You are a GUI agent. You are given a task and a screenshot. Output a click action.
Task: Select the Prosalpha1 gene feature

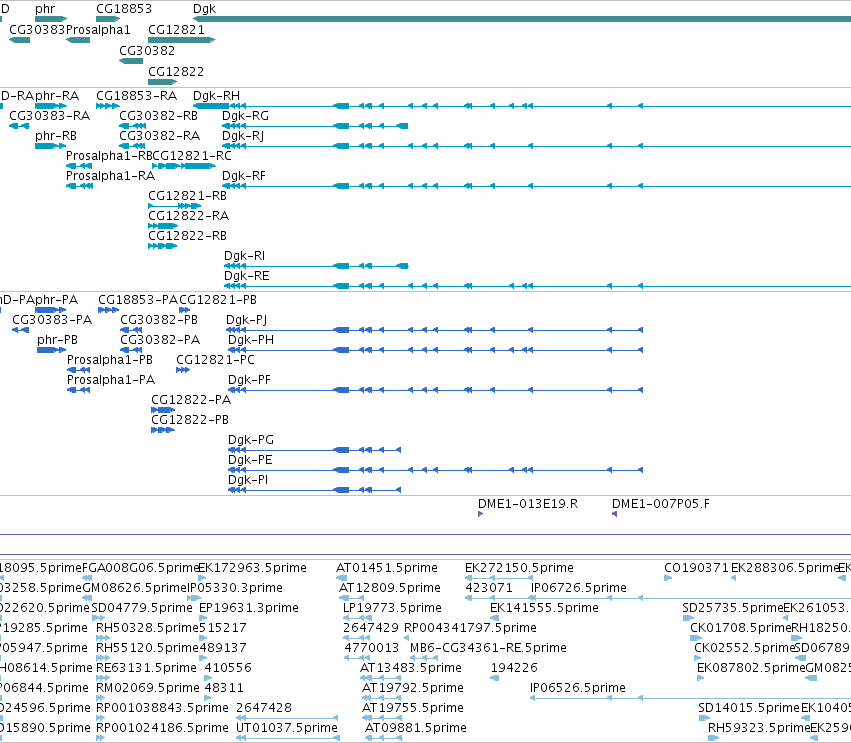78,40
